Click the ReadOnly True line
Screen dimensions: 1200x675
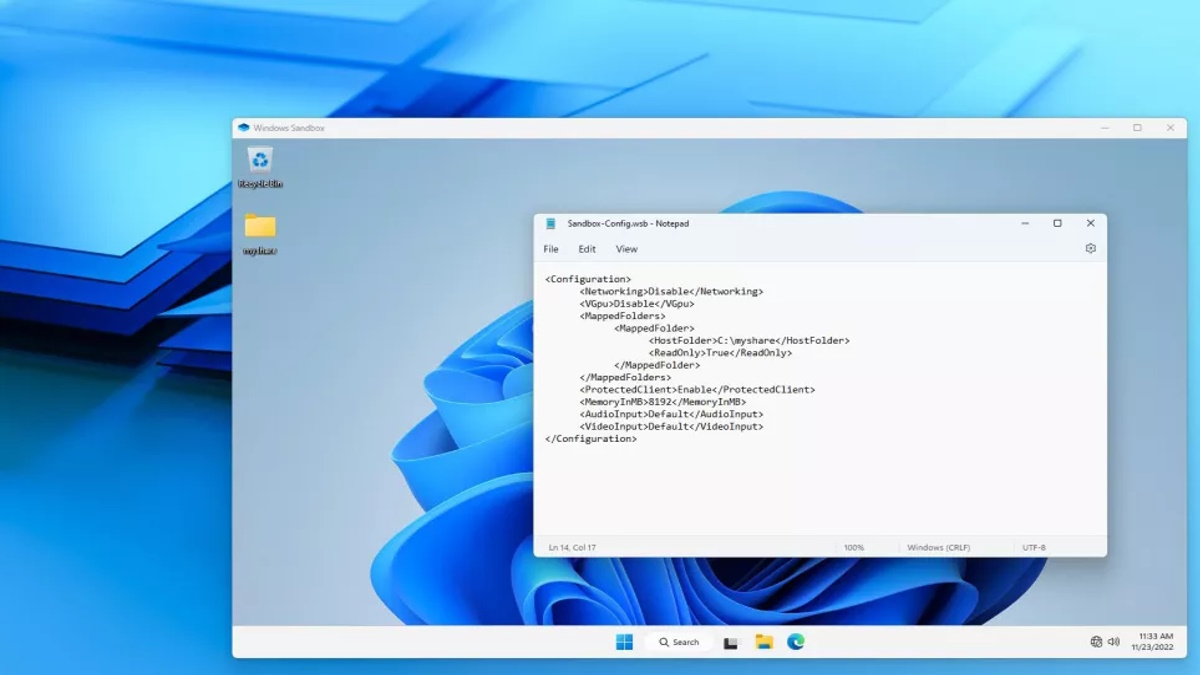tap(720, 353)
